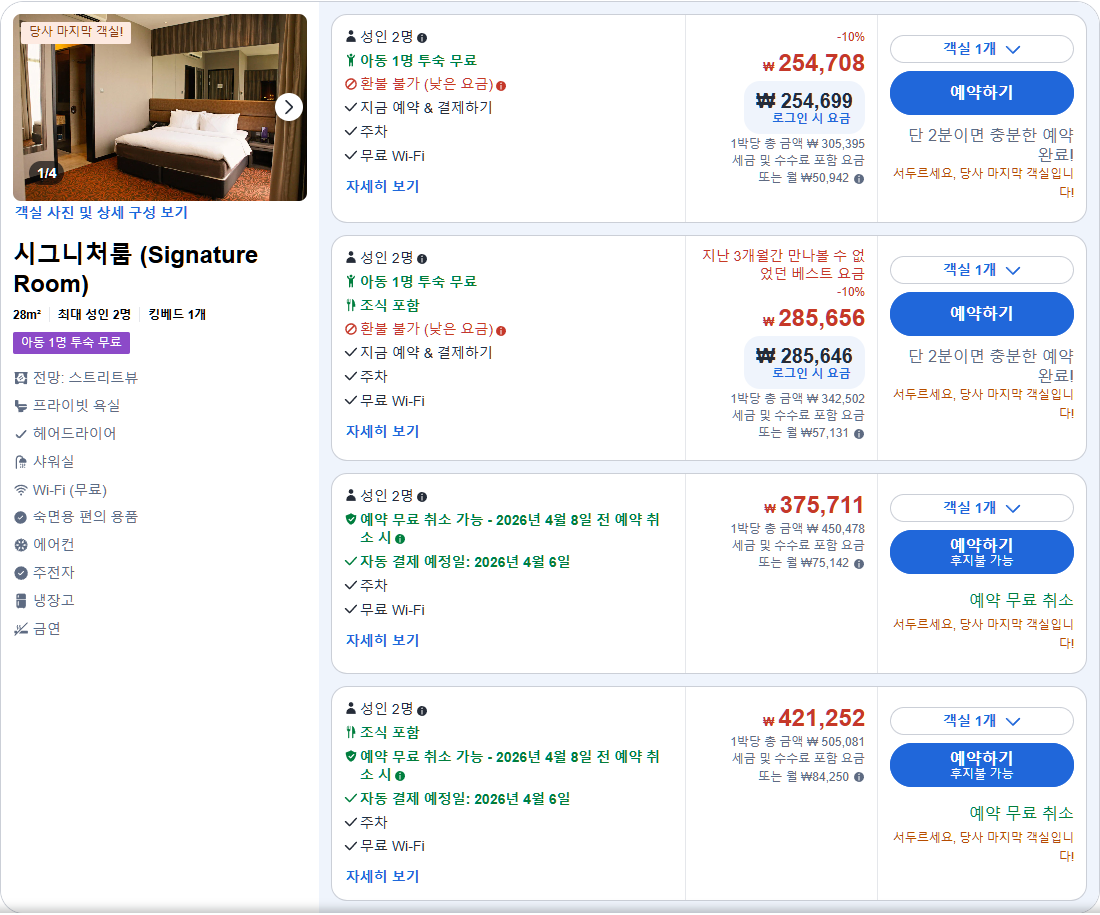Viewport: 1100px width, 915px height.
Task: Open 자세히 보기 in ₩254,708 offer
Action: 382,187
